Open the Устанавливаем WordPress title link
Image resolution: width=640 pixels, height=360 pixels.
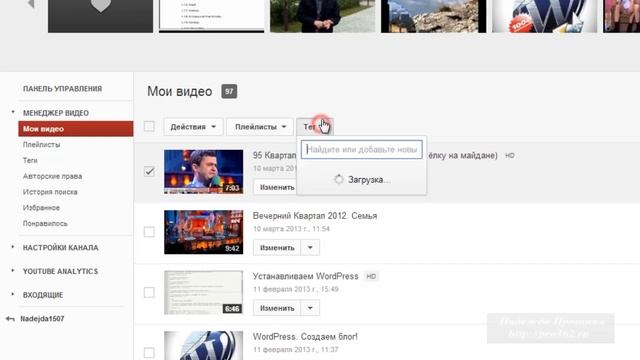point(305,276)
